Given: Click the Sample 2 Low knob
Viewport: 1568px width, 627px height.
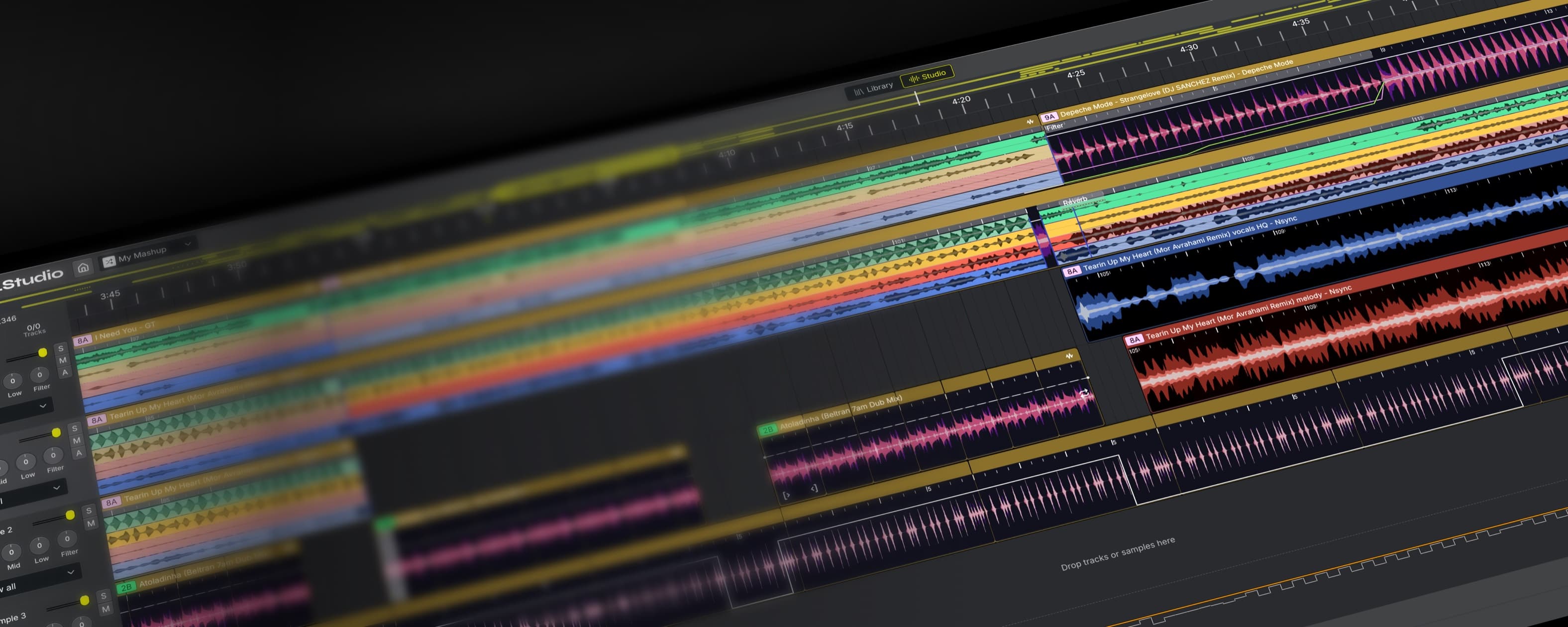Looking at the screenshot, I should [39, 545].
